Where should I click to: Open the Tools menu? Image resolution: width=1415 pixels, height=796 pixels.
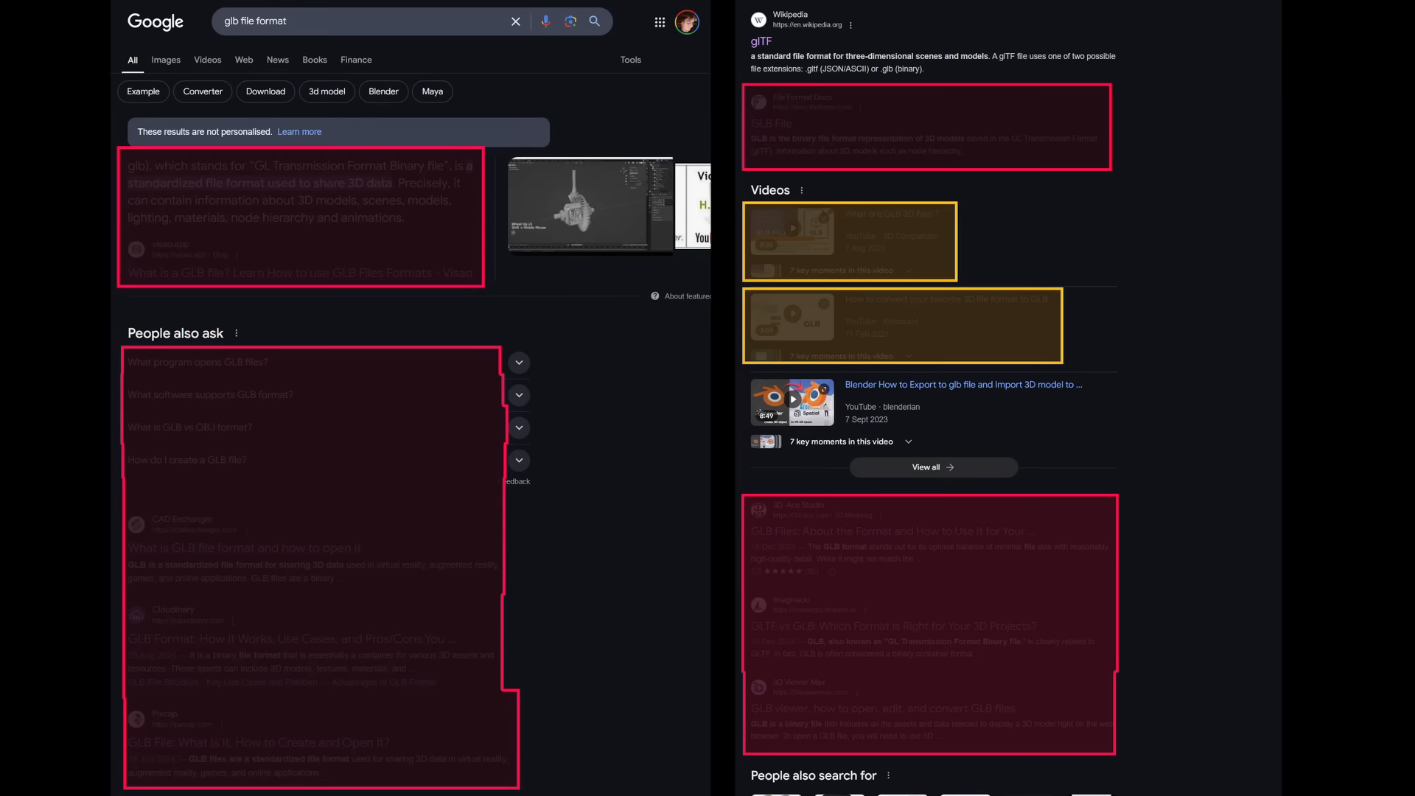(631, 60)
